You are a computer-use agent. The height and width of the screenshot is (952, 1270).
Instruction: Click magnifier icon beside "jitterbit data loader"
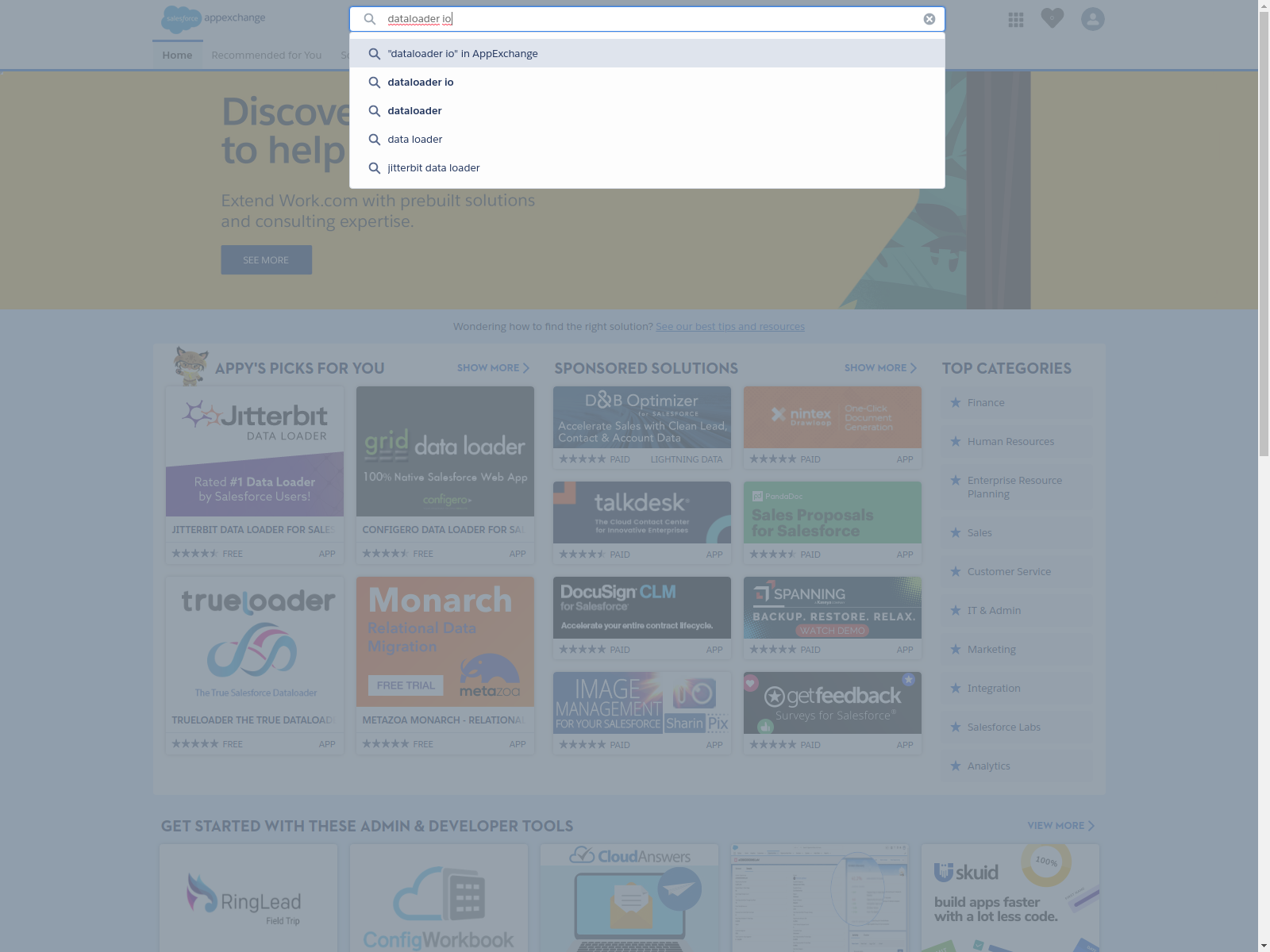(x=375, y=168)
